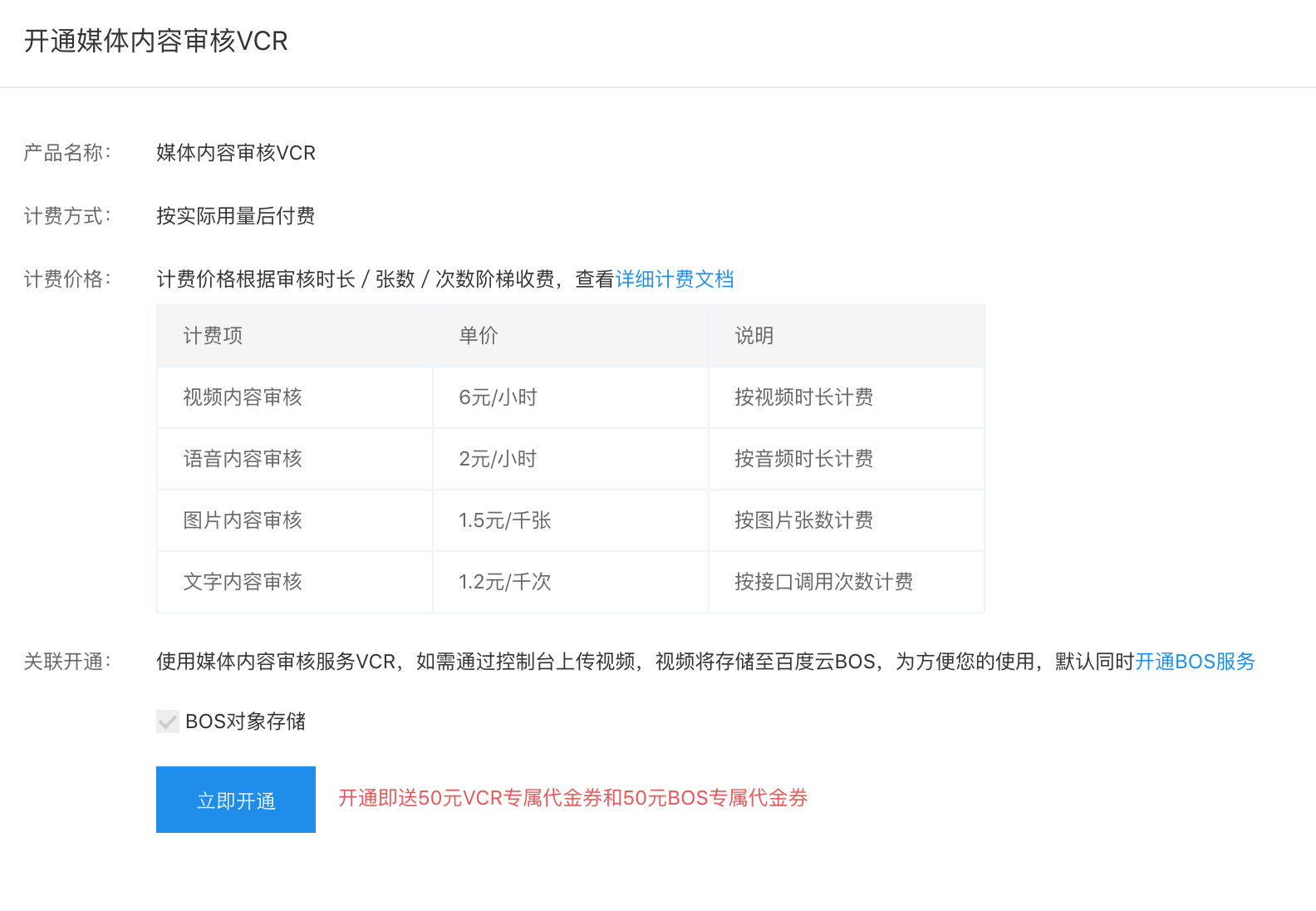Screen dimensions: 1316x911
Task: Click the 开通媒体内容审核VCR page title
Action: pyautogui.click(x=156, y=41)
